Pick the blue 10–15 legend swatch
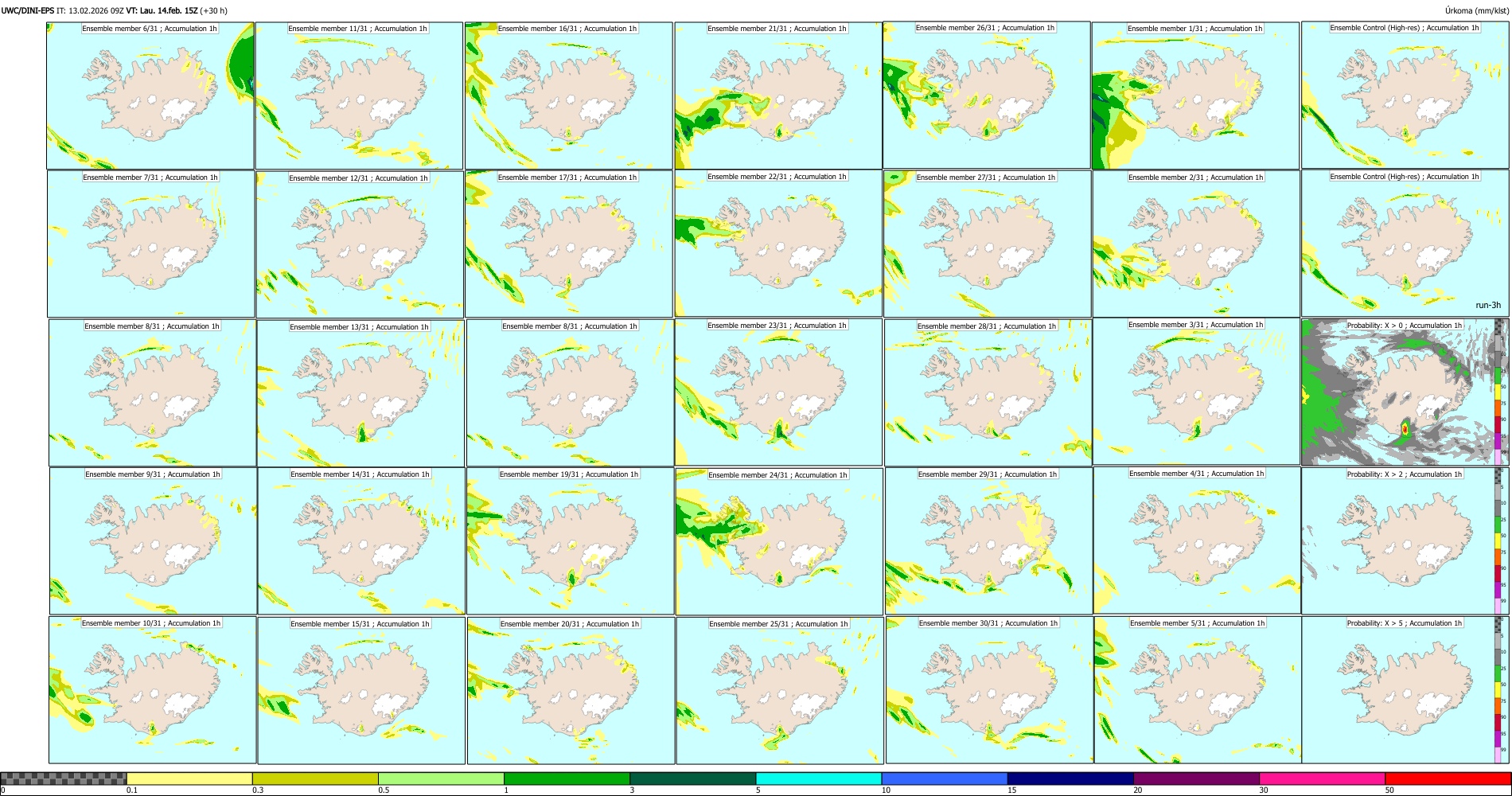This screenshot has height=796, width=1512. tap(945, 778)
